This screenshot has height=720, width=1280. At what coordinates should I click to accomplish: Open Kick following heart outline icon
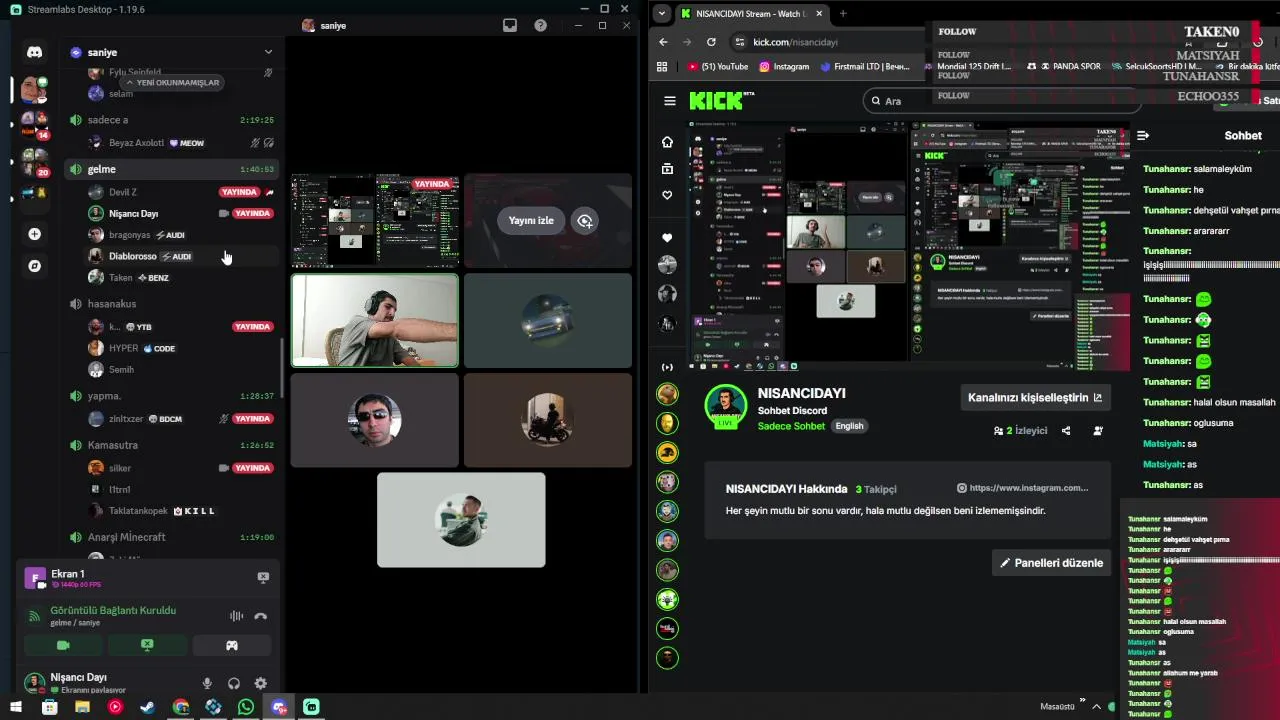click(x=667, y=195)
